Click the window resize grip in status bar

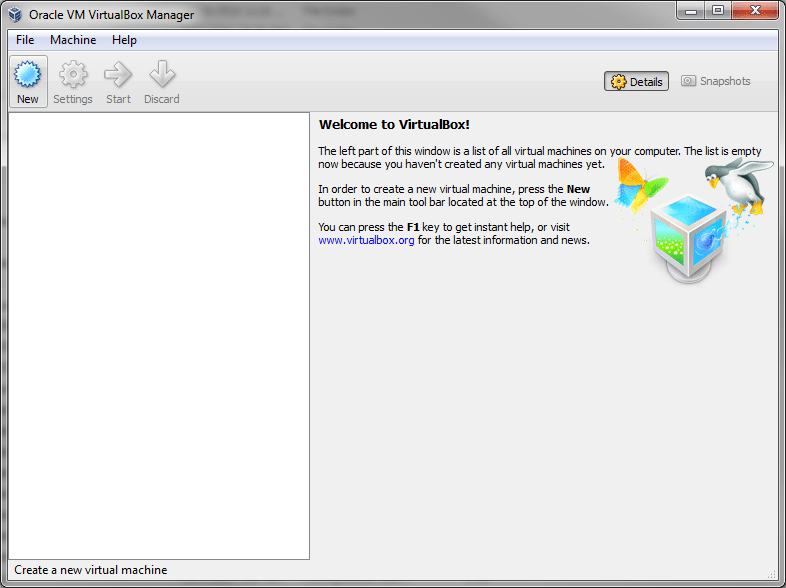(x=771, y=573)
